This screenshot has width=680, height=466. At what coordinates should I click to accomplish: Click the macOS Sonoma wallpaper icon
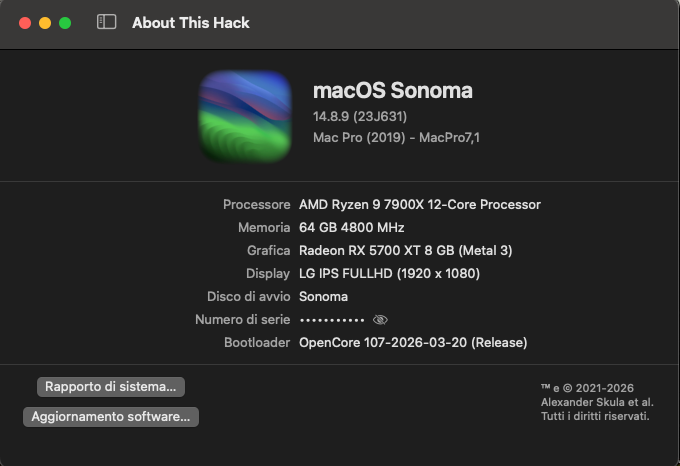click(245, 116)
